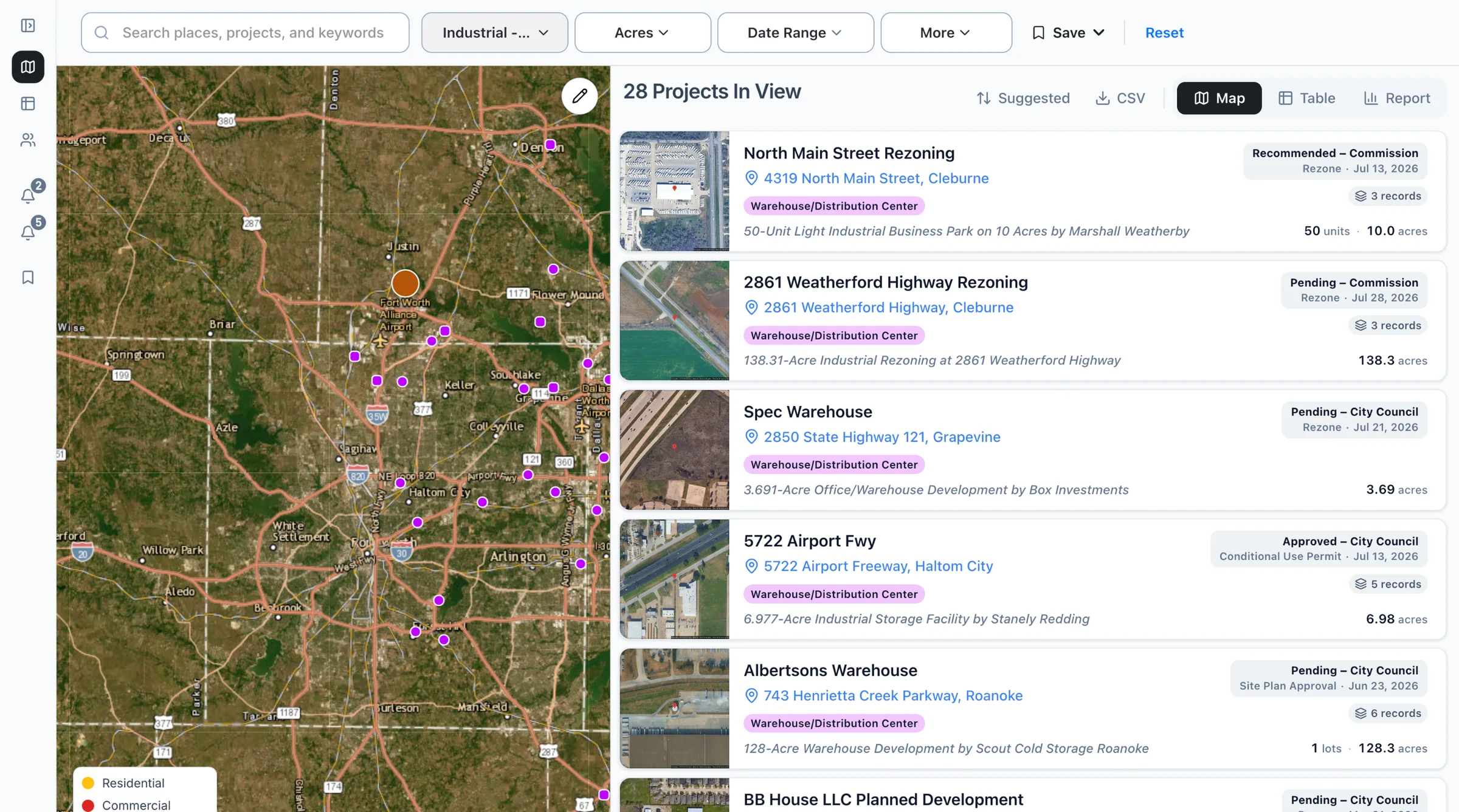Collapse the sidebar panel icon
The width and height of the screenshot is (1459, 812).
28,26
